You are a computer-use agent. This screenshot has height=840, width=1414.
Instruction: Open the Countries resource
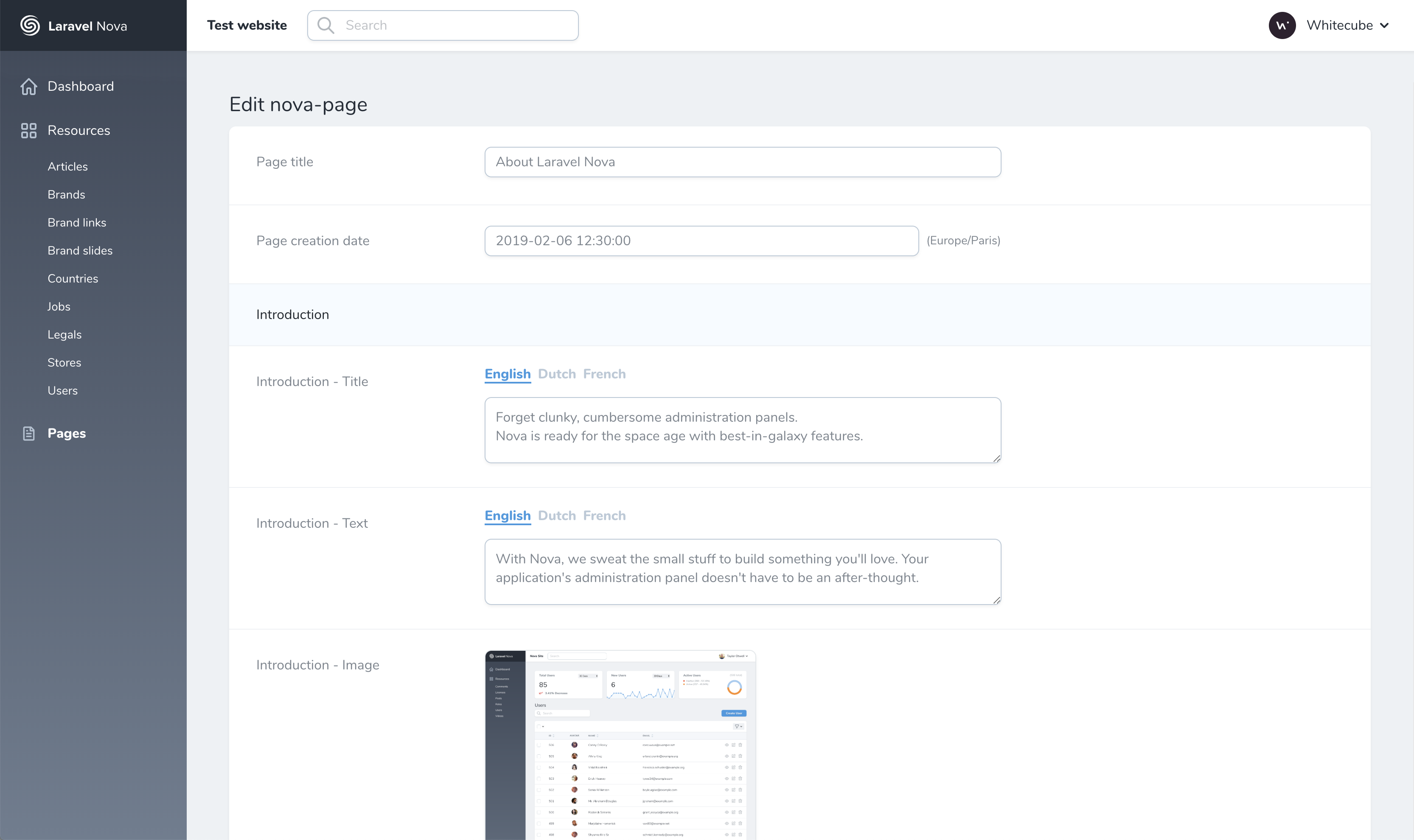73,278
